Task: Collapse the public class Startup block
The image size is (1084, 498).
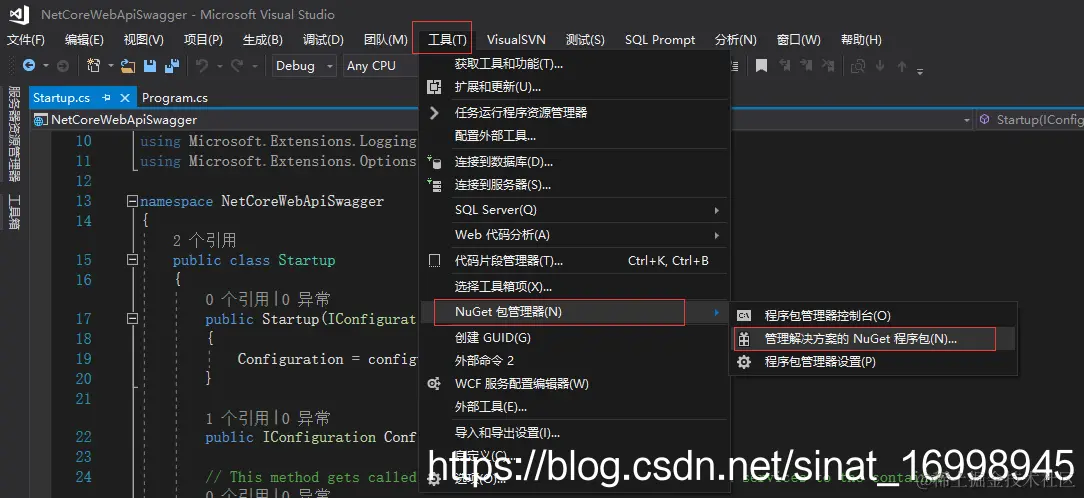Action: coord(132,260)
